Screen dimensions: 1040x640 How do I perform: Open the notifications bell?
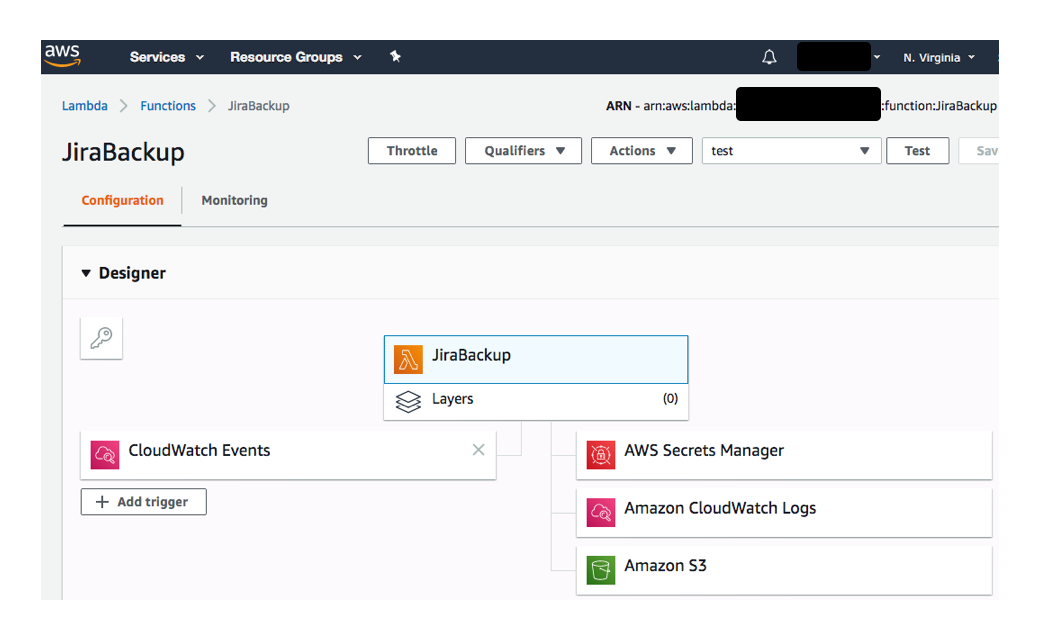(x=769, y=57)
